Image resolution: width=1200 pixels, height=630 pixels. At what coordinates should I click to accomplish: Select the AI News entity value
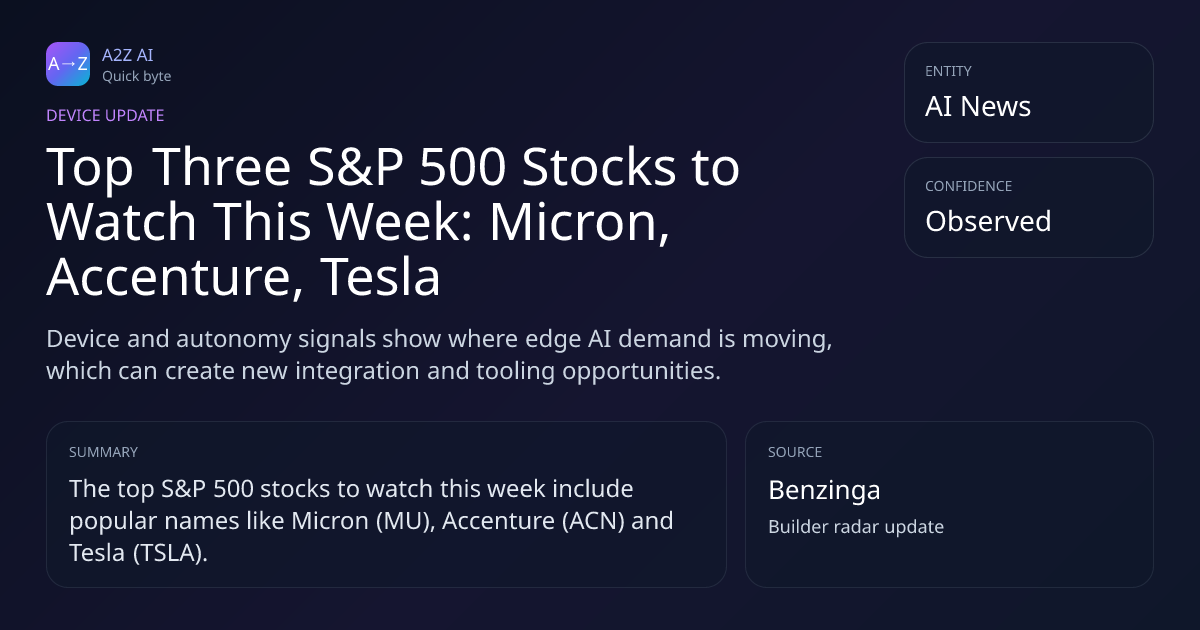(978, 106)
